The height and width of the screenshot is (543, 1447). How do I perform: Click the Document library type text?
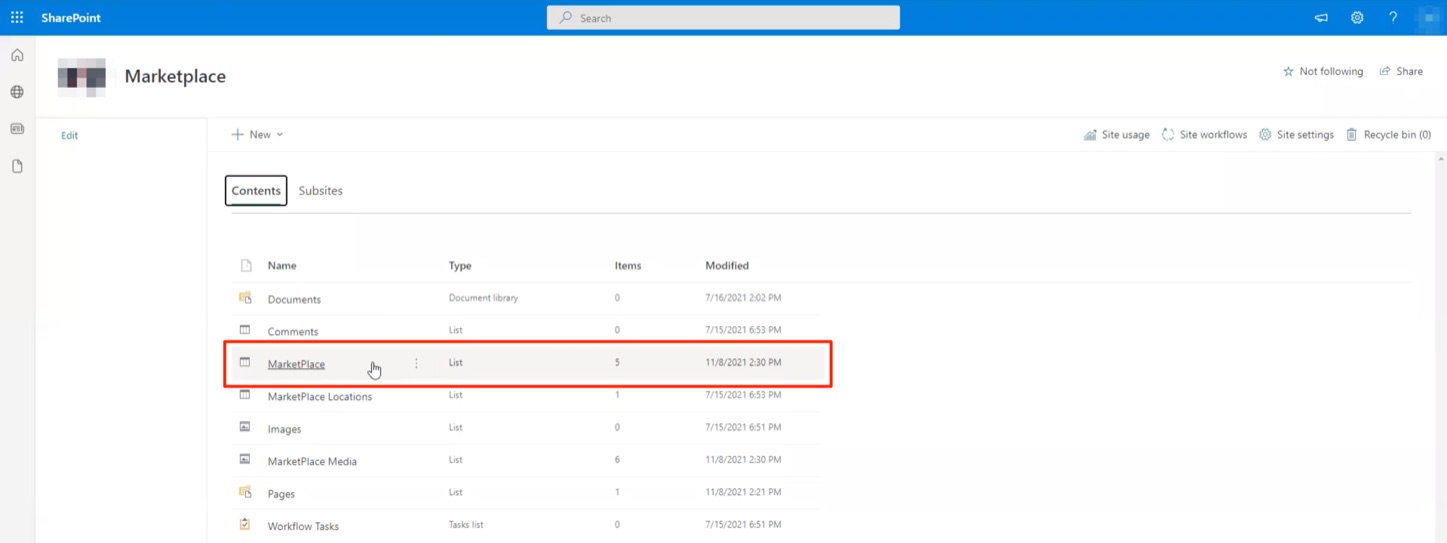pos(483,298)
